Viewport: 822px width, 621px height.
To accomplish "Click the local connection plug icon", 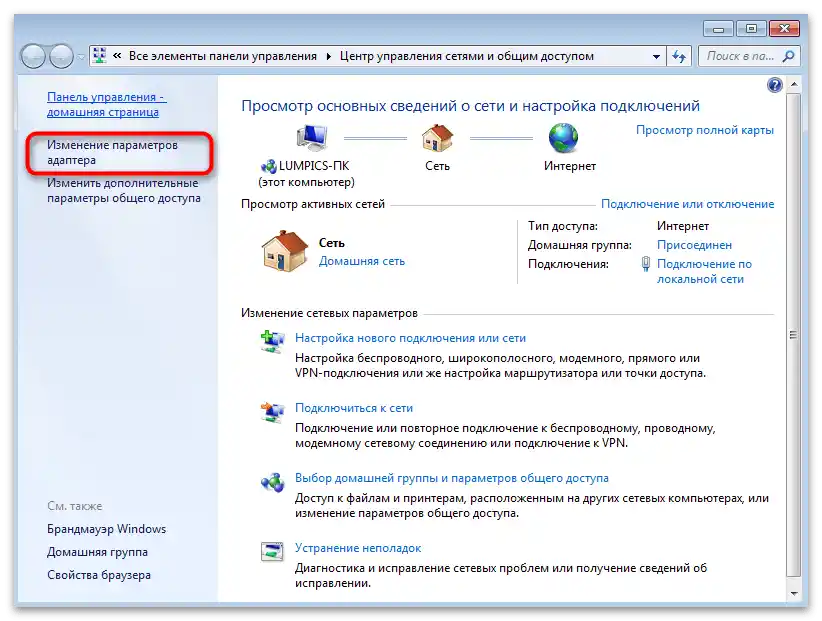I will [646, 264].
